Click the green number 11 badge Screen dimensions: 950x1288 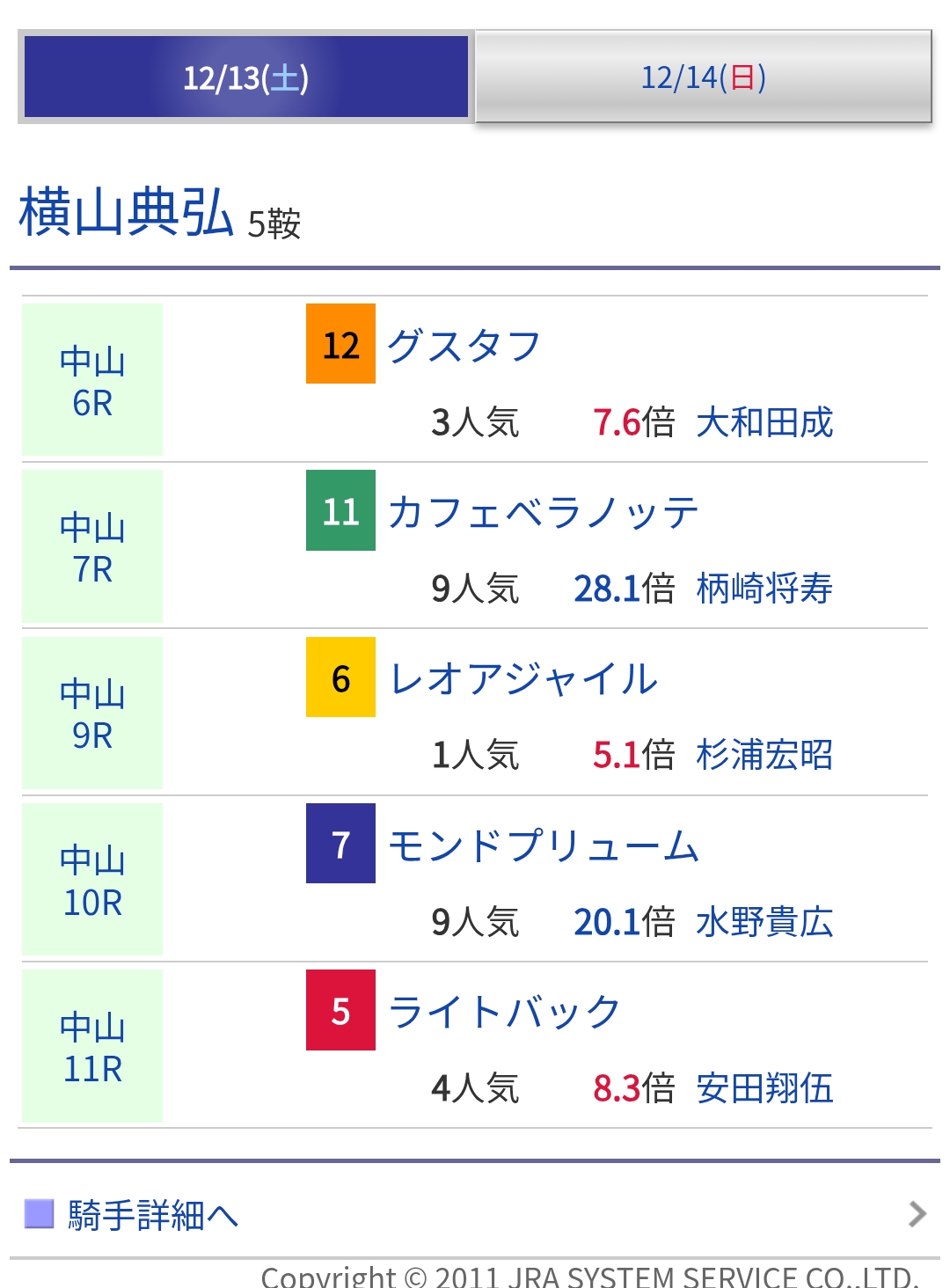[x=340, y=510]
